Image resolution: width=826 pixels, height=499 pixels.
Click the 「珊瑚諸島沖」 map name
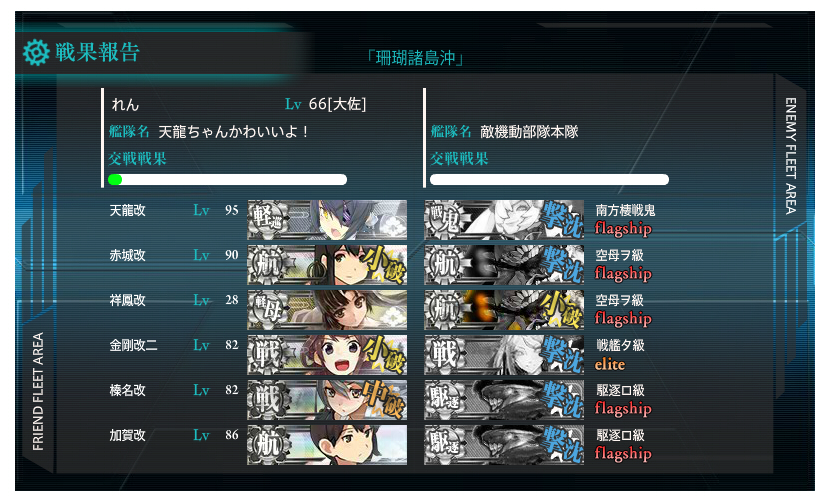pos(415,57)
